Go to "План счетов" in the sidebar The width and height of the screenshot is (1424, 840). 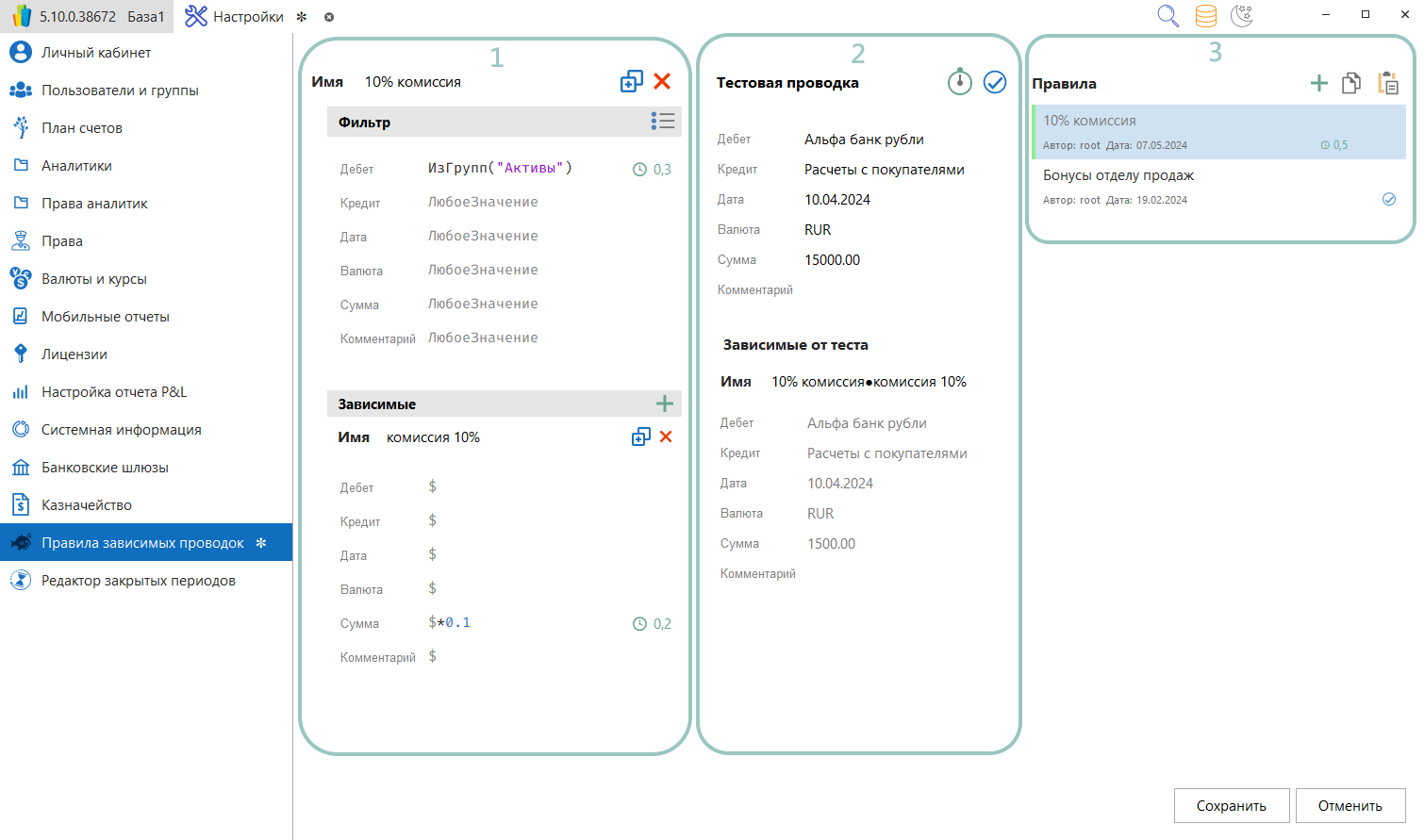pyautogui.click(x=82, y=128)
